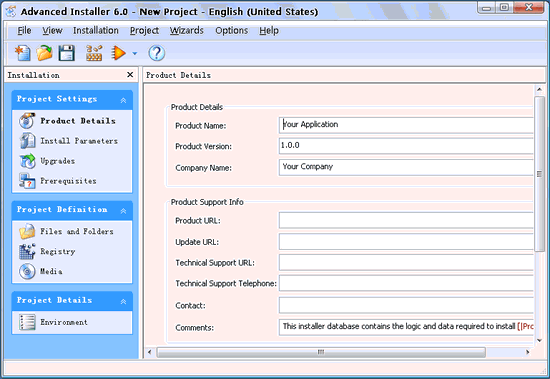Click into the Technical Support Telephone field
The height and width of the screenshot is (379, 550).
(406, 283)
